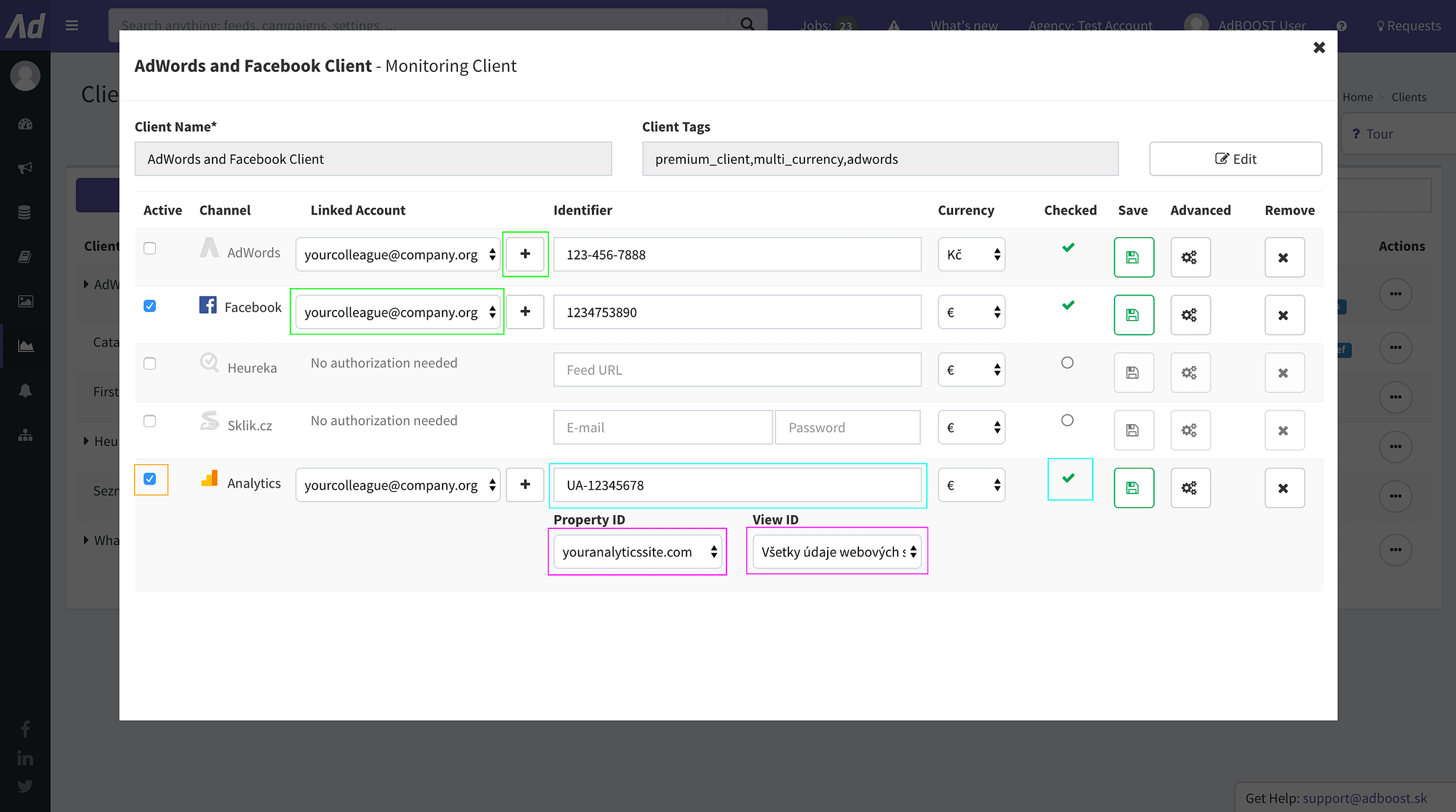Viewport: 1456px width, 812px height.
Task: Open AdWords currency dropdown showing Kč
Action: click(x=971, y=255)
